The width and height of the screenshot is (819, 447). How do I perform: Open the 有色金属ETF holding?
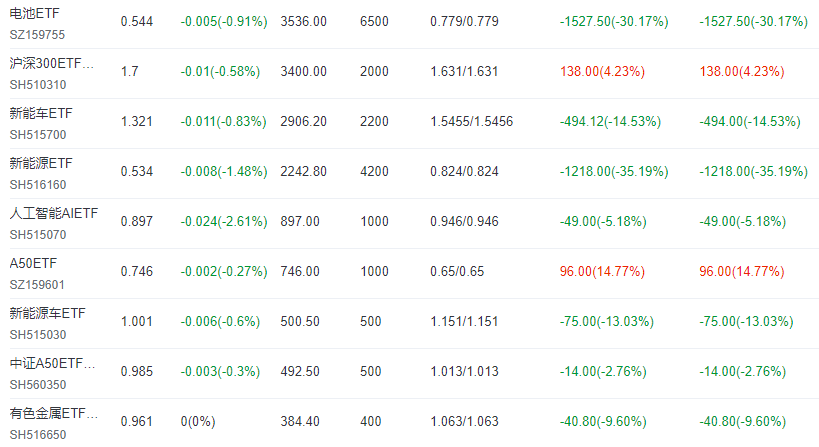pos(53,414)
